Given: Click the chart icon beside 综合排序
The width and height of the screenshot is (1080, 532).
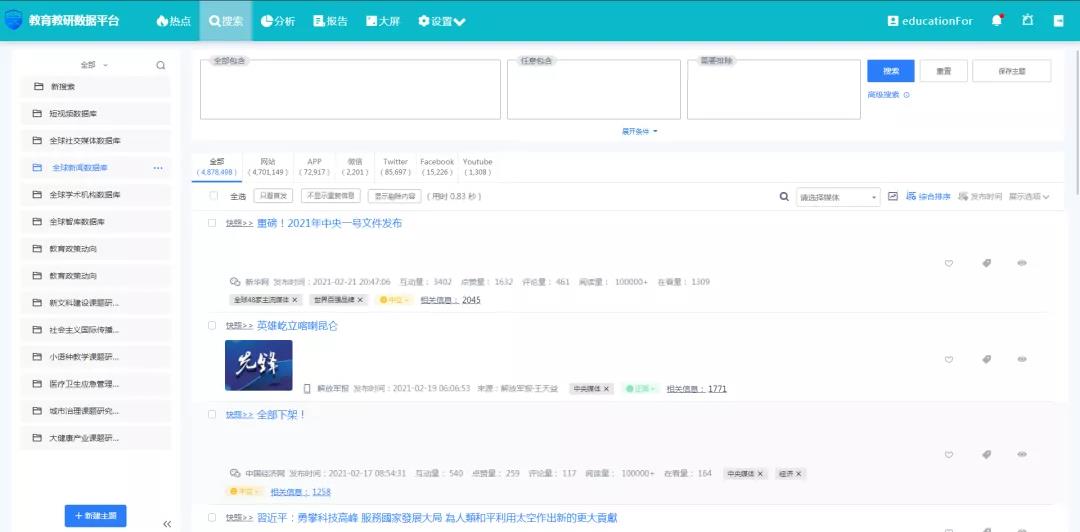Looking at the screenshot, I should click(x=893, y=196).
